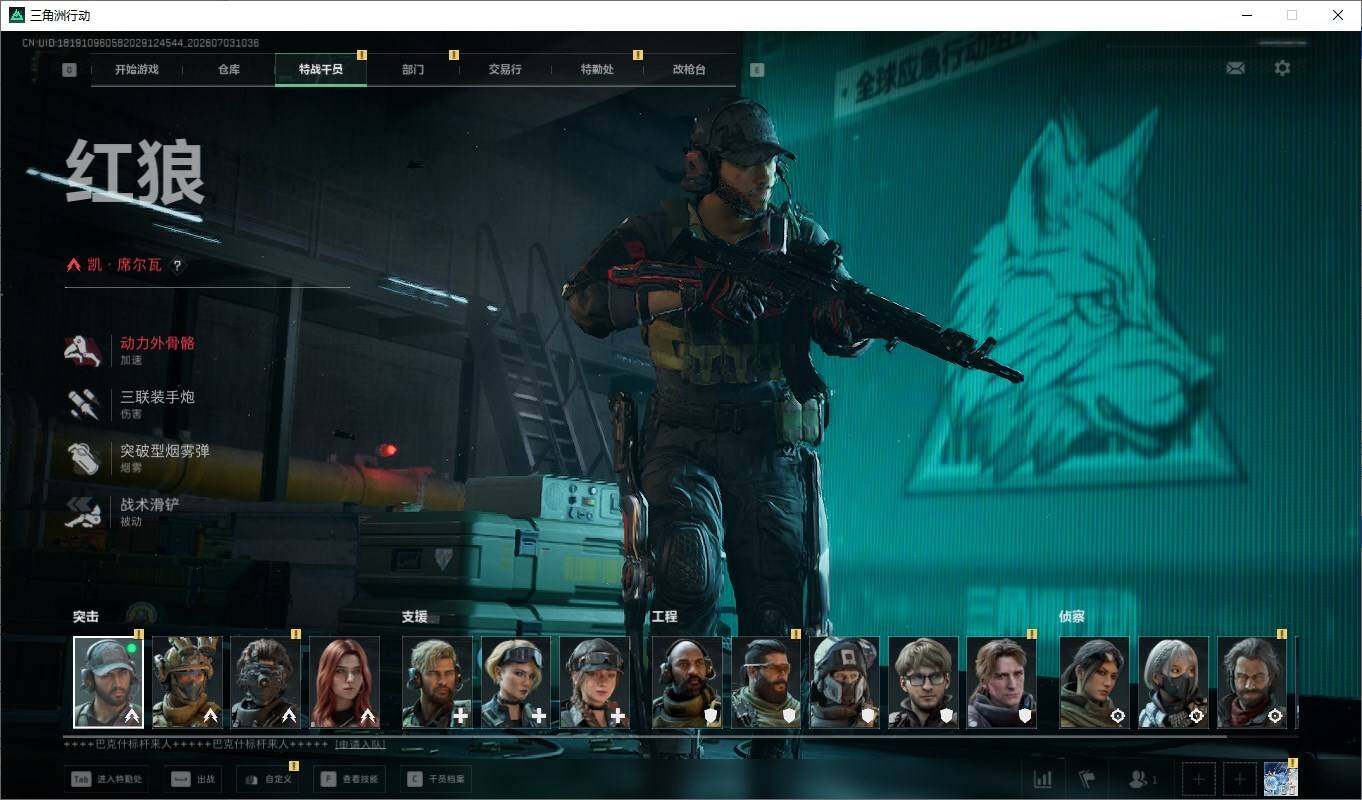Select the red-haired woman assault operator
Viewport: 1362px width, 800px height.
coord(345,682)
